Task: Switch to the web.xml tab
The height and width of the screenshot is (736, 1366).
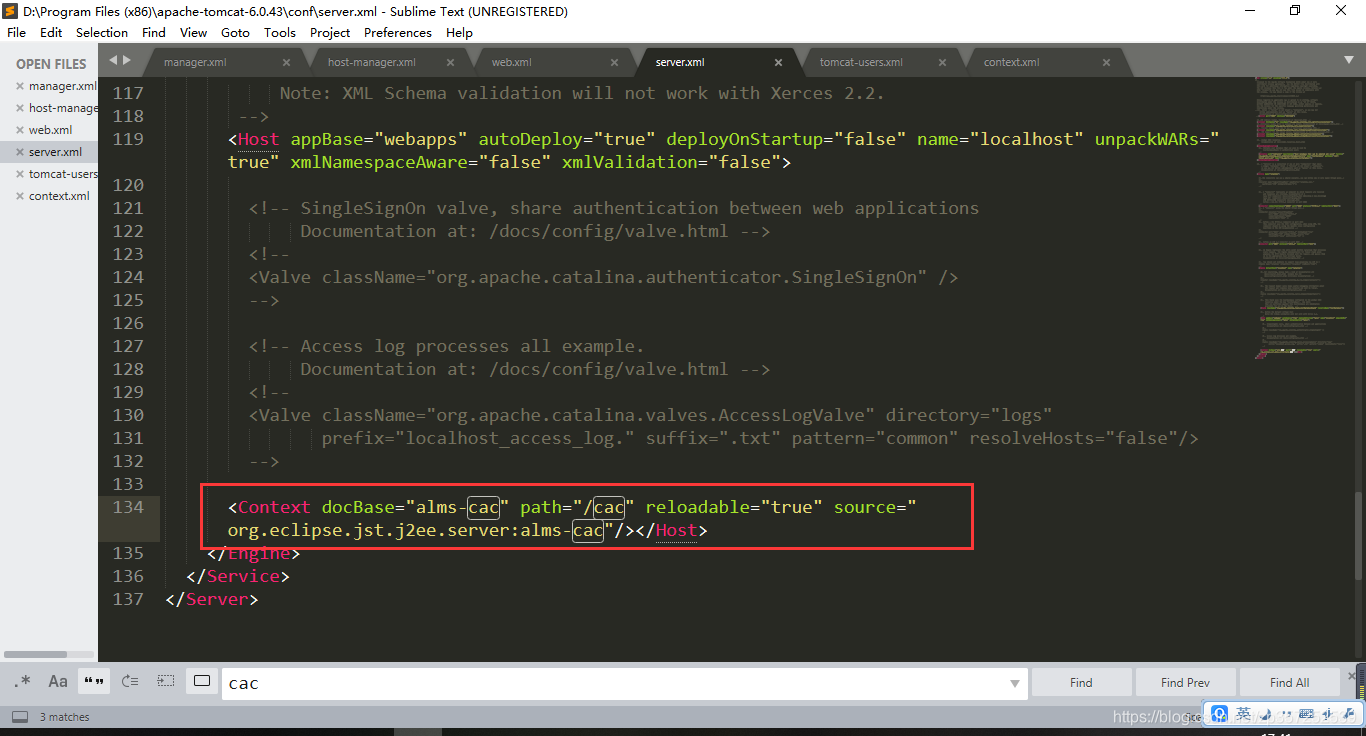Action: (510, 61)
